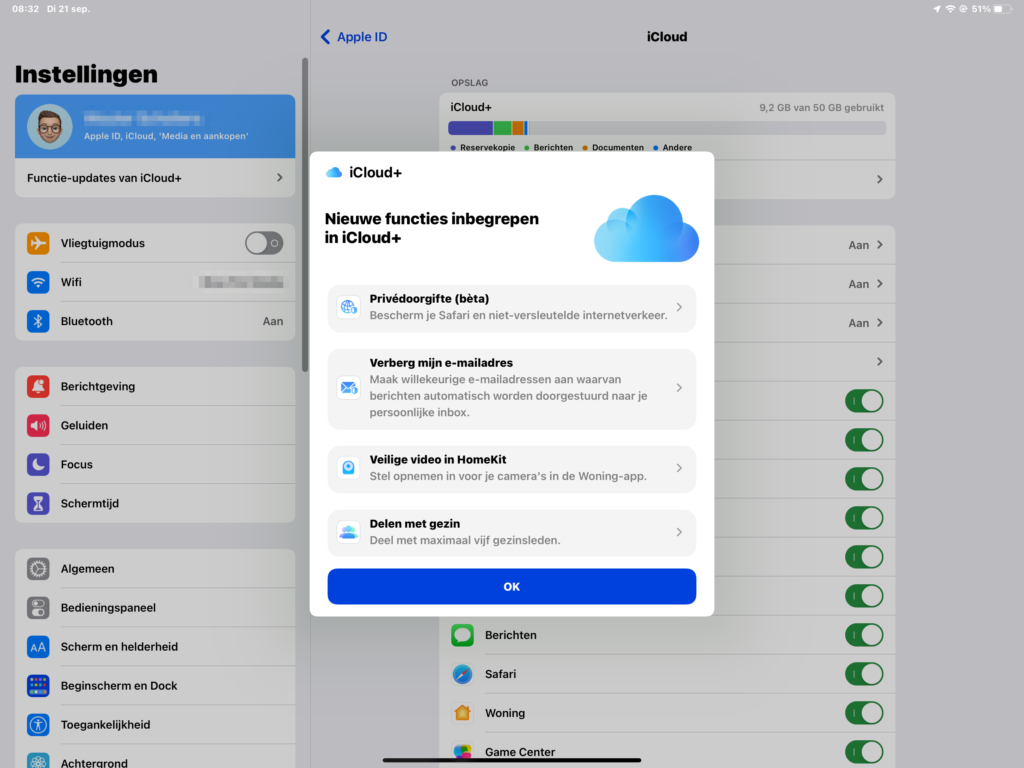The image size is (1024, 768).
Task: Select Focus in settings sidebar
Action: click(x=155, y=464)
